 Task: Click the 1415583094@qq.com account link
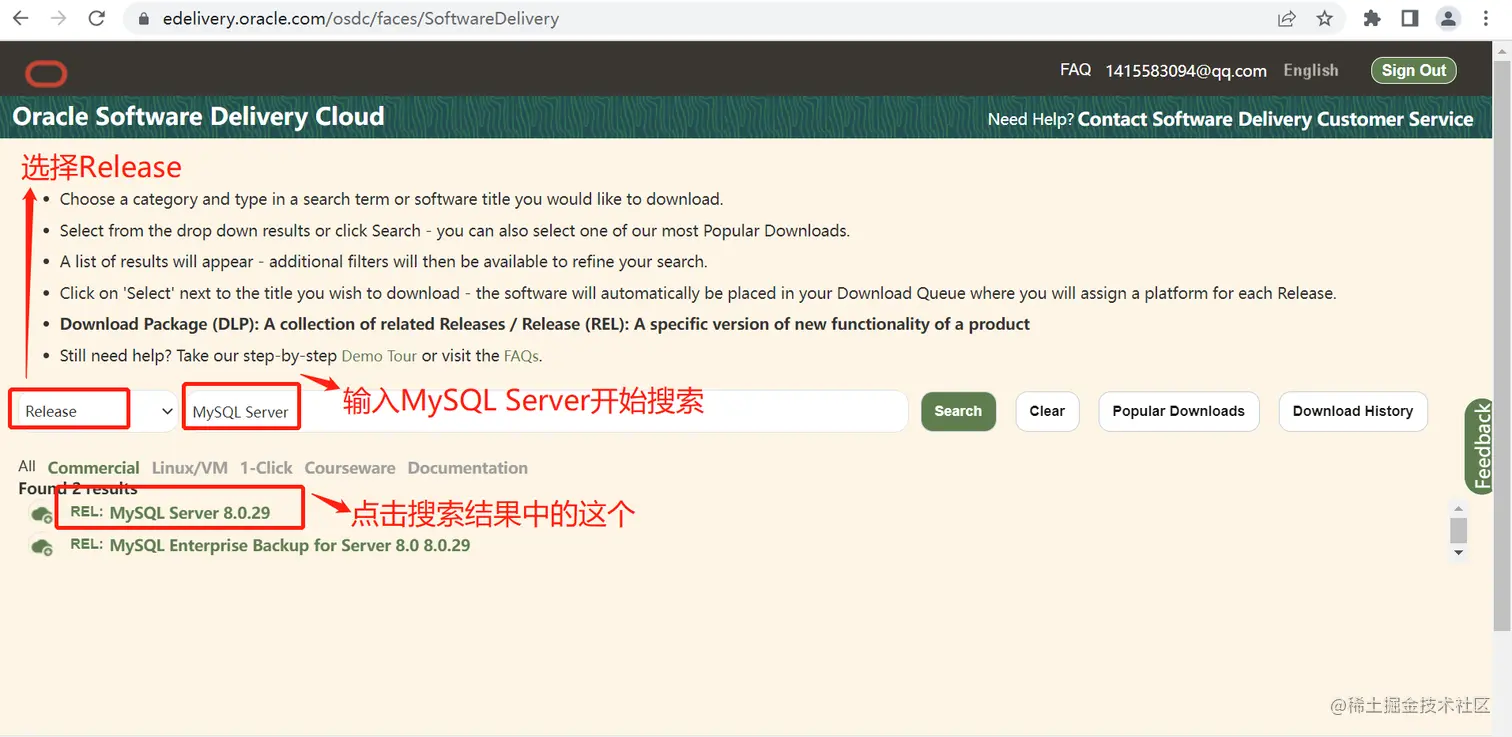tap(1186, 71)
